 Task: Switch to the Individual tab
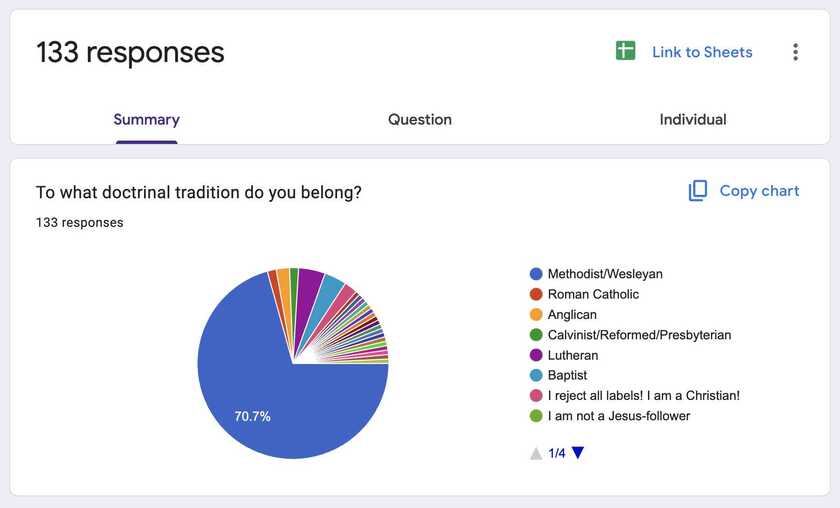point(693,119)
